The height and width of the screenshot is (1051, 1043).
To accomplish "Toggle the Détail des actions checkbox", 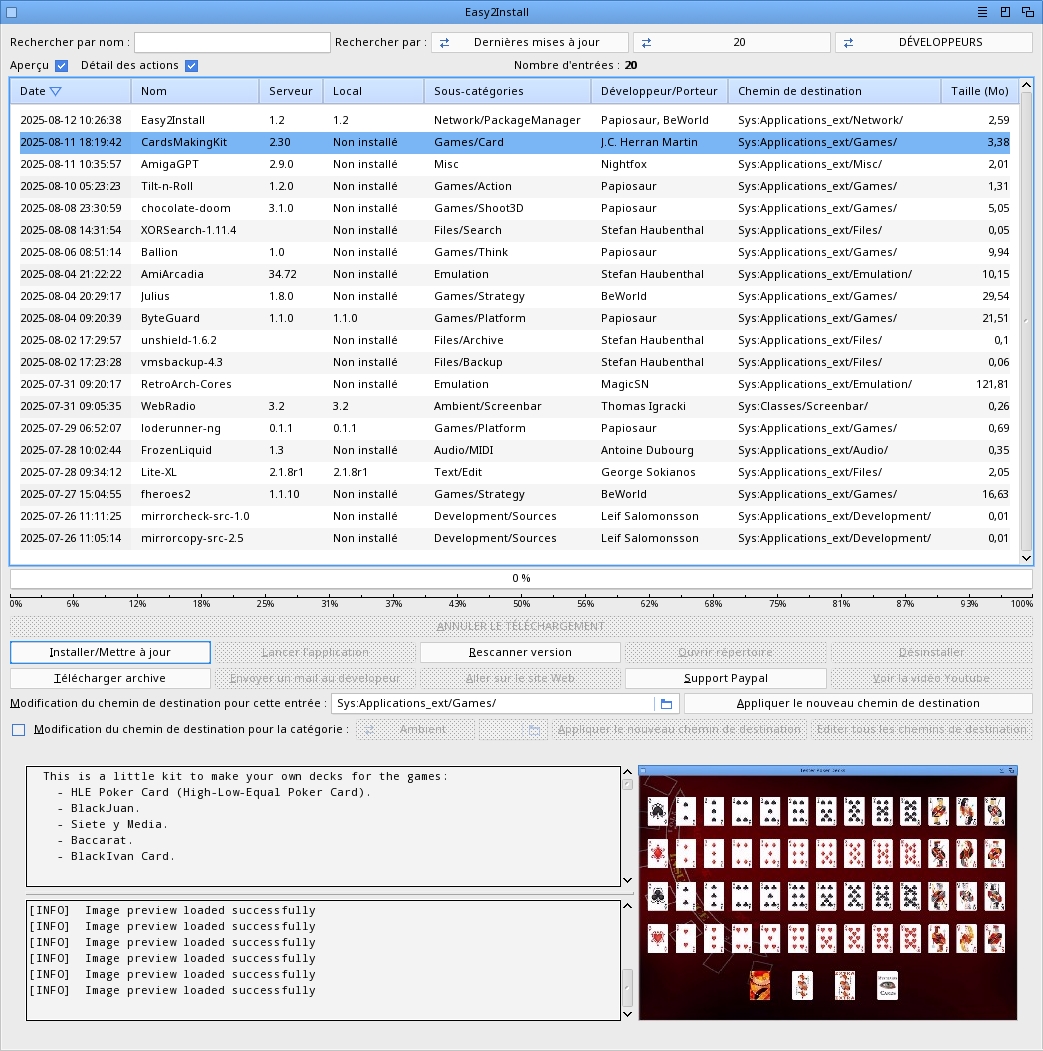I will 191,66.
